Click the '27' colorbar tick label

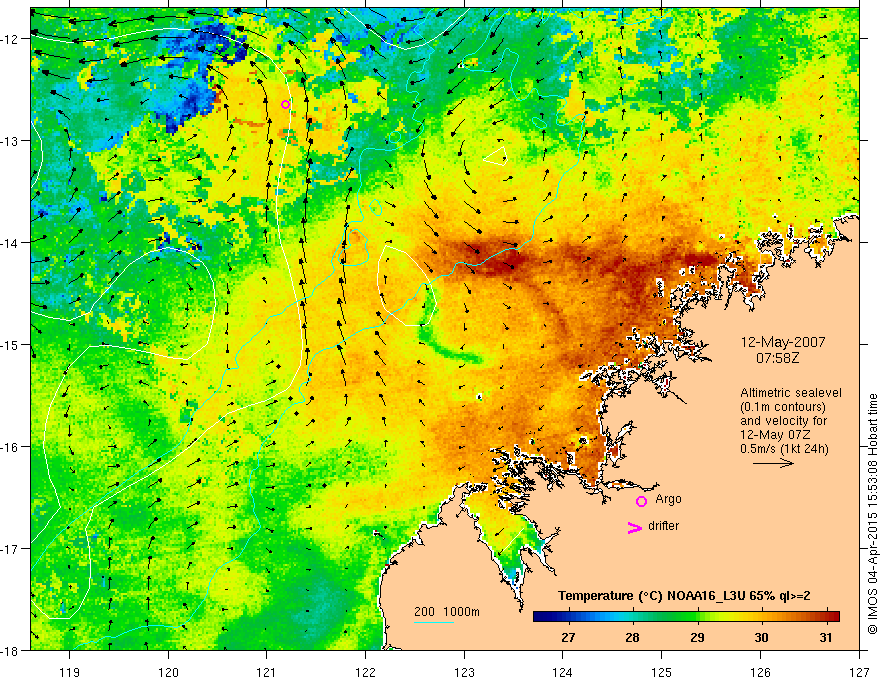coord(568,637)
